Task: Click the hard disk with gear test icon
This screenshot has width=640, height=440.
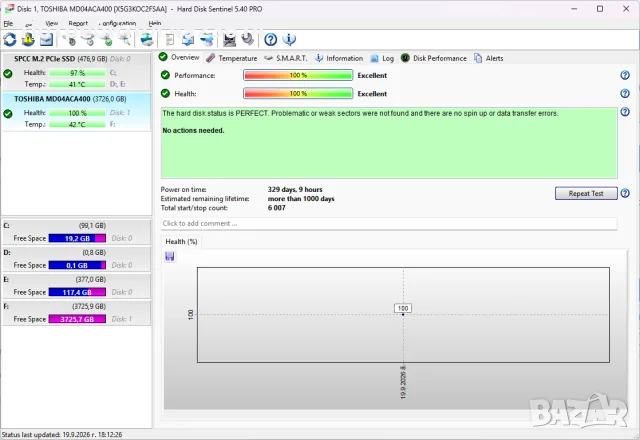Action: click(69, 40)
